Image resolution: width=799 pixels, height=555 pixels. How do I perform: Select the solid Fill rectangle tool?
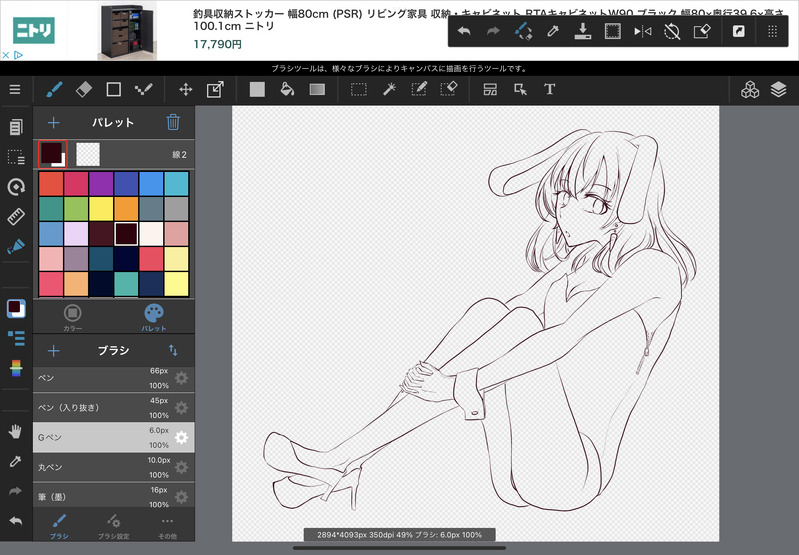(257, 90)
